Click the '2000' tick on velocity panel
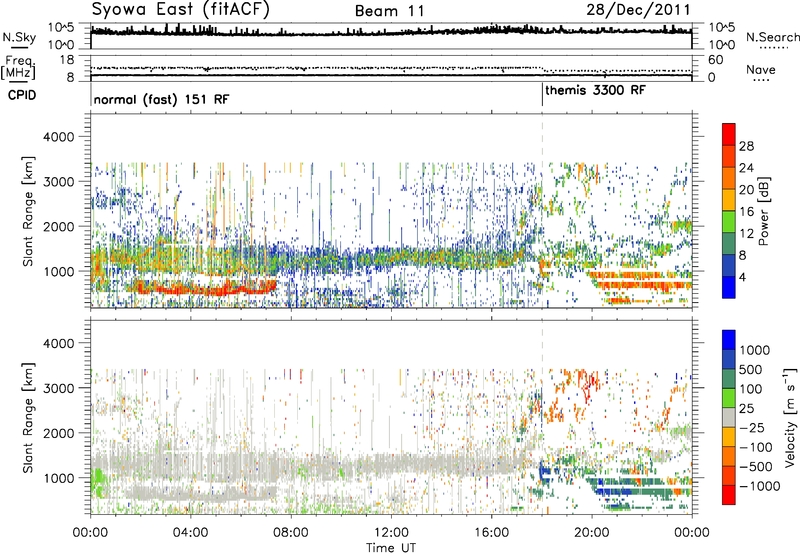Viewport: 800px width, 554px height. pyautogui.click(x=58, y=433)
